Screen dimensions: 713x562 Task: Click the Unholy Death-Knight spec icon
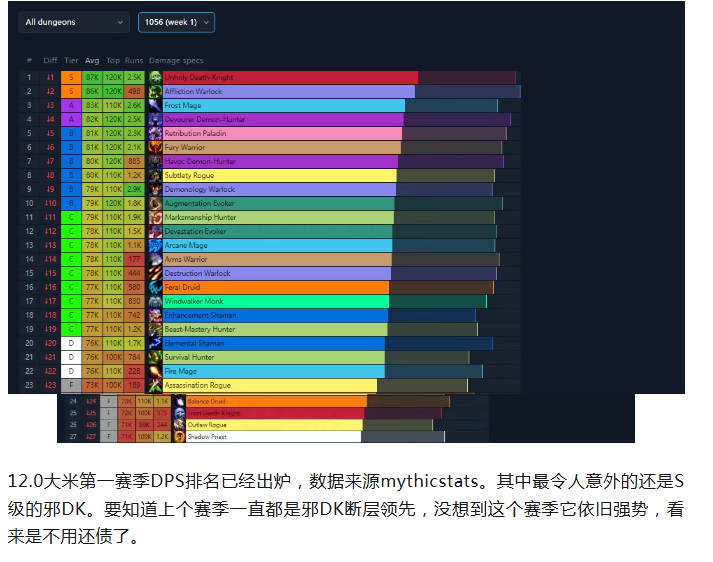155,77
